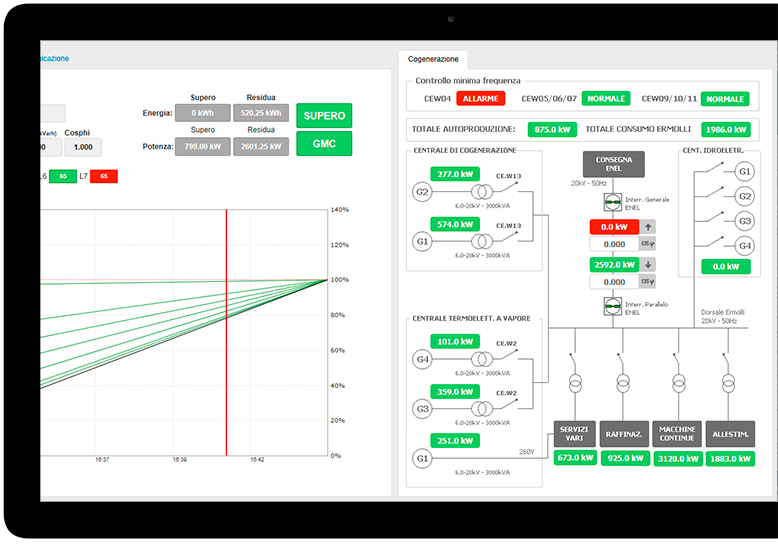The width and height of the screenshot is (778, 547).
Task: Select the G4 generator in Centrale Termoelettrica
Action: pos(422,357)
